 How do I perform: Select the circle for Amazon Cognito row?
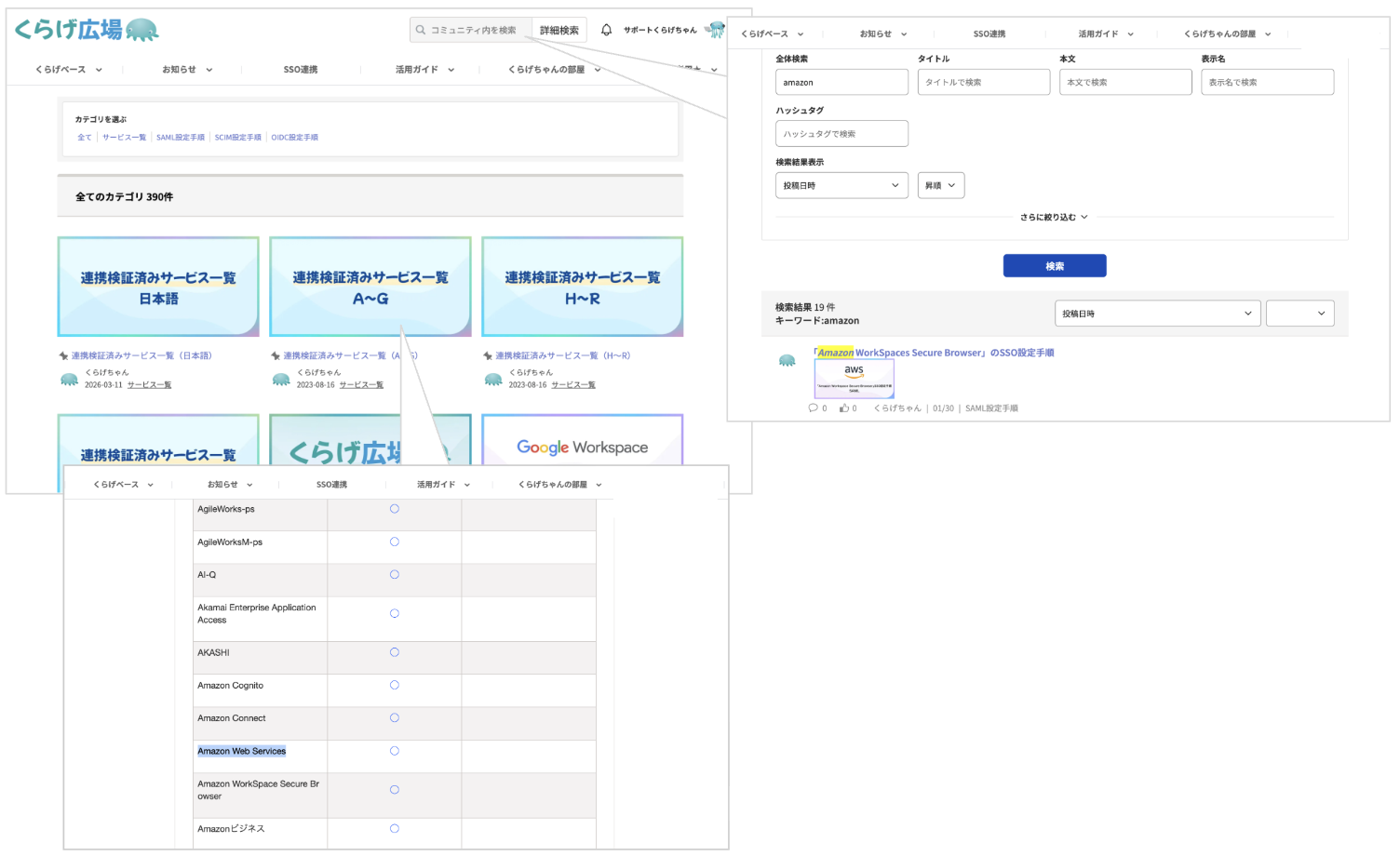coord(395,685)
